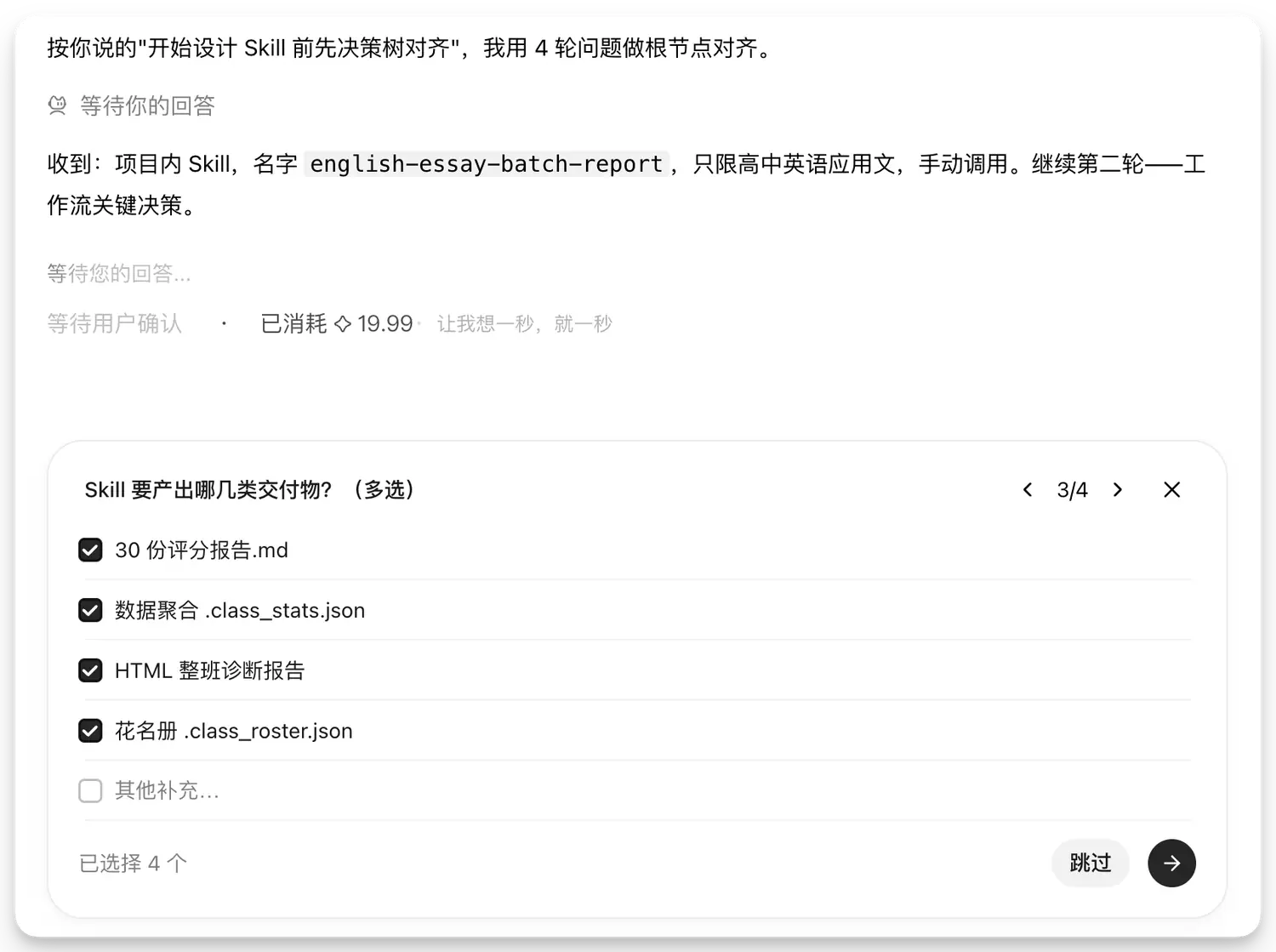The image size is (1276, 952).
Task: Click the 3/4 page indicator
Action: (1073, 490)
